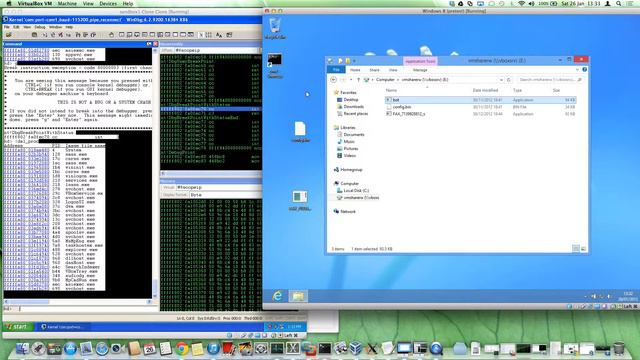
Task: Select Local Disk (C:) in navigation pane
Action: pos(353,191)
